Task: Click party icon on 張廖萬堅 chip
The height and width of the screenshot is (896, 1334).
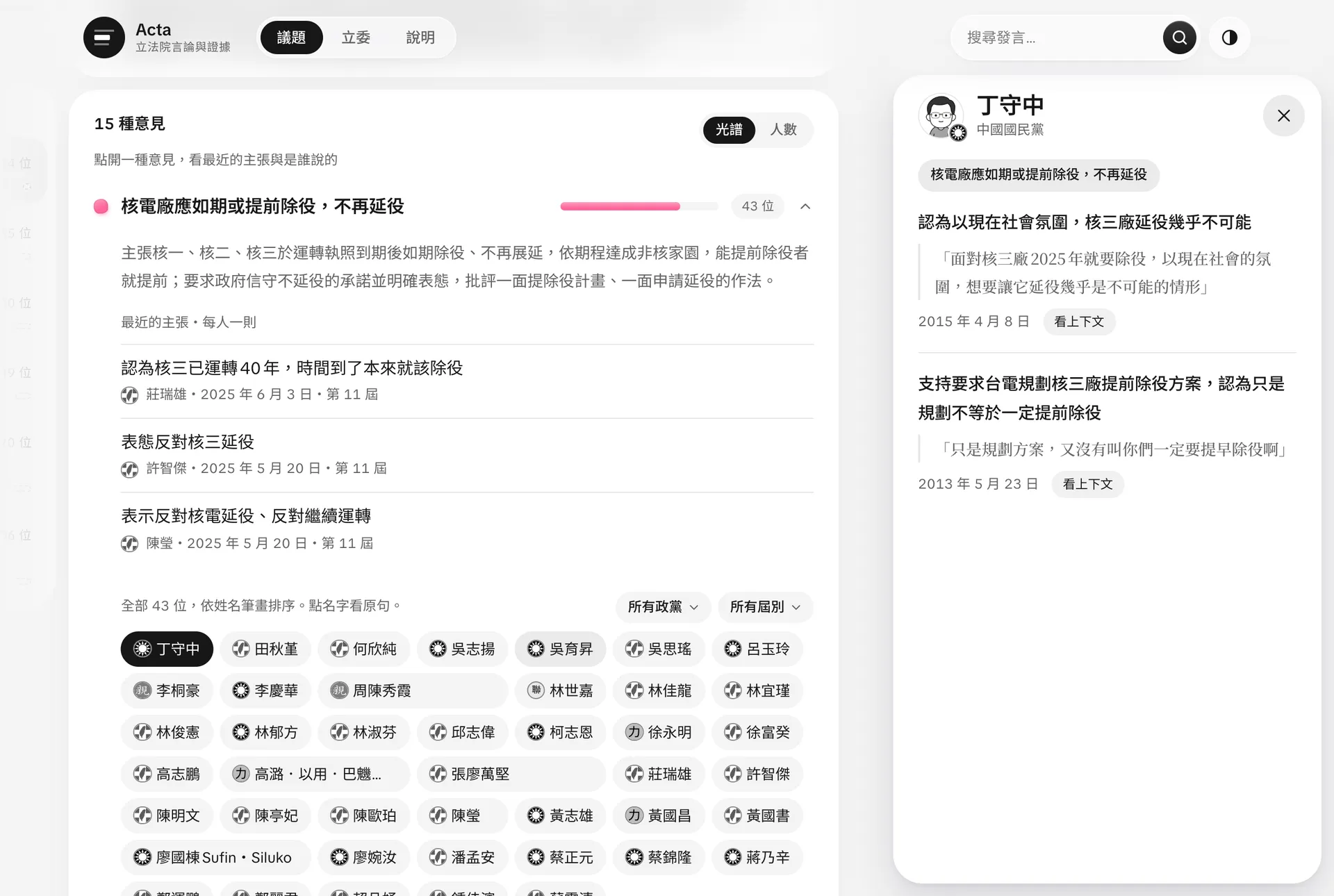Action: (438, 774)
